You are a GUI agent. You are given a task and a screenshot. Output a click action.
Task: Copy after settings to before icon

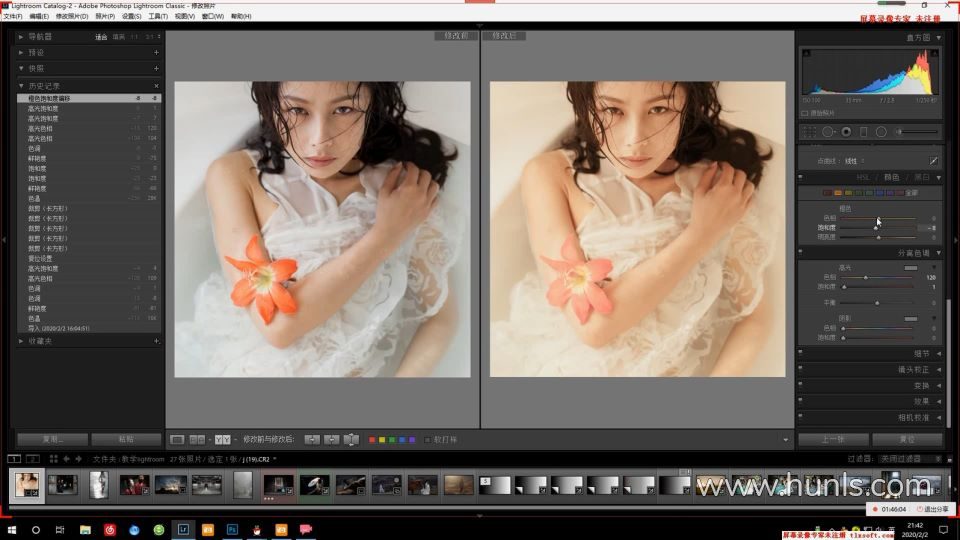click(332, 440)
